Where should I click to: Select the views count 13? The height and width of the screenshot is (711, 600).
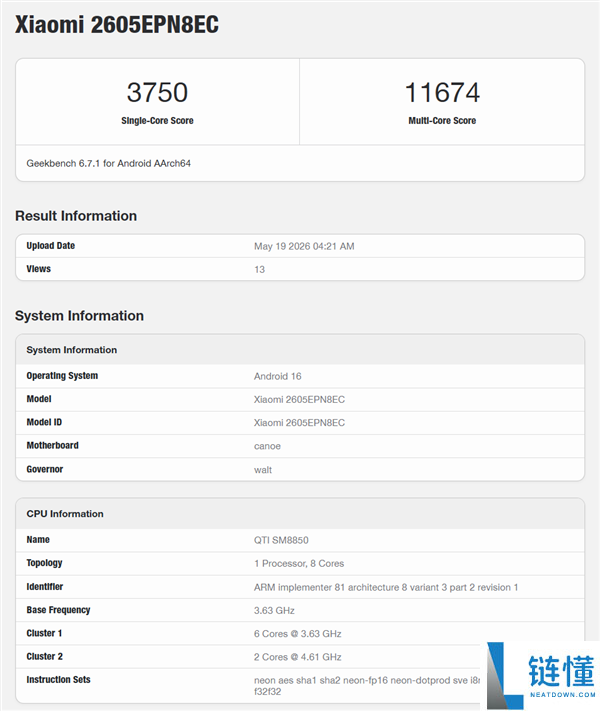259,269
